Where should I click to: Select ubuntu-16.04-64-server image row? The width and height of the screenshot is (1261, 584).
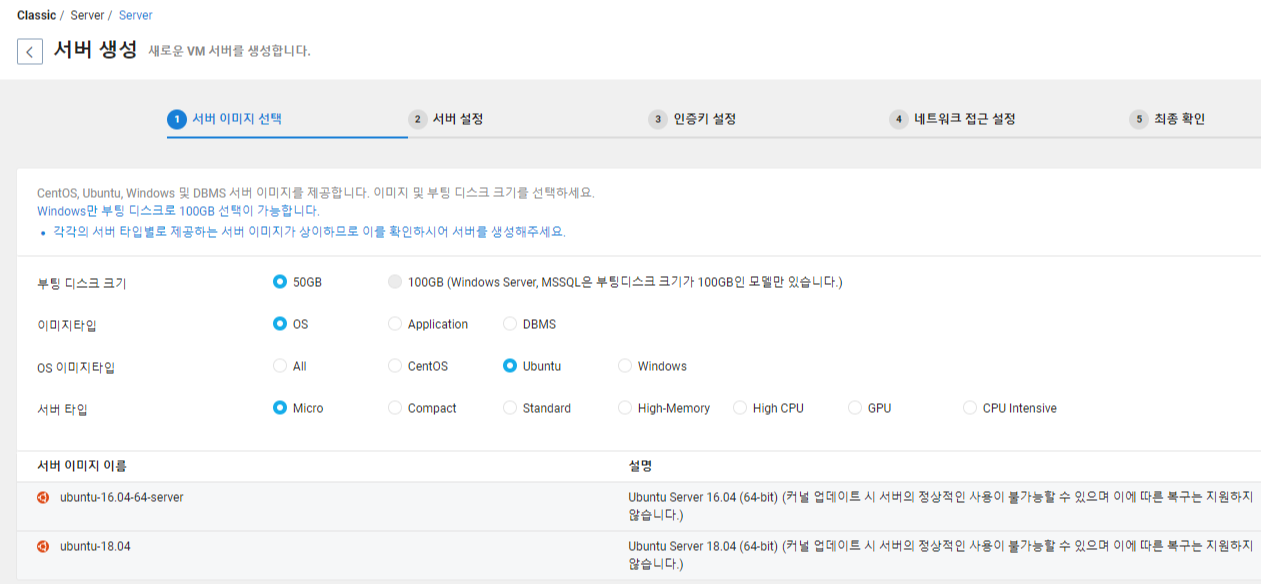(x=639, y=506)
